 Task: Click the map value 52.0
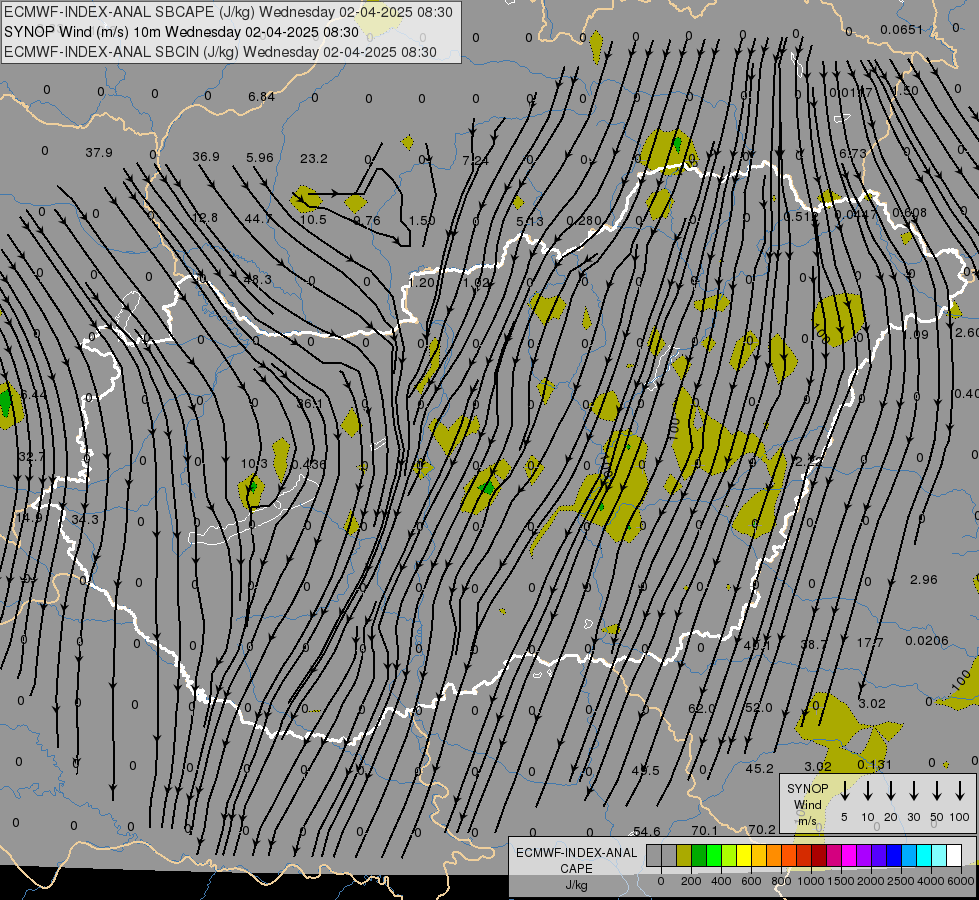pos(759,708)
